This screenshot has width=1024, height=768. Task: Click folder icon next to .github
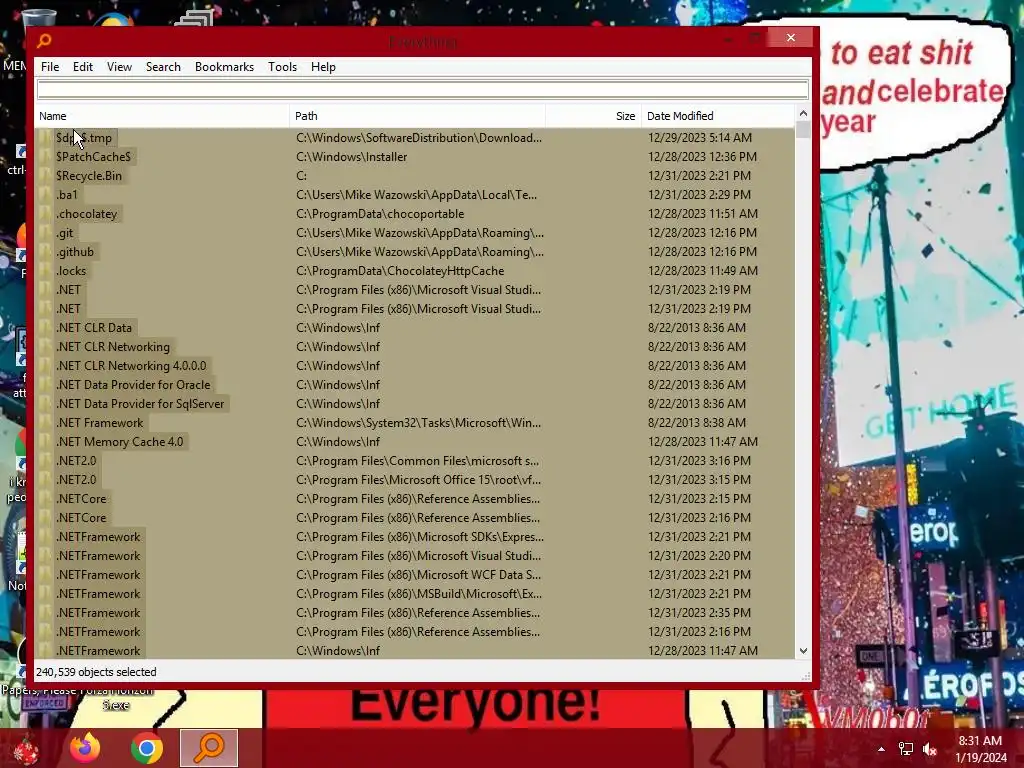[x=45, y=251]
